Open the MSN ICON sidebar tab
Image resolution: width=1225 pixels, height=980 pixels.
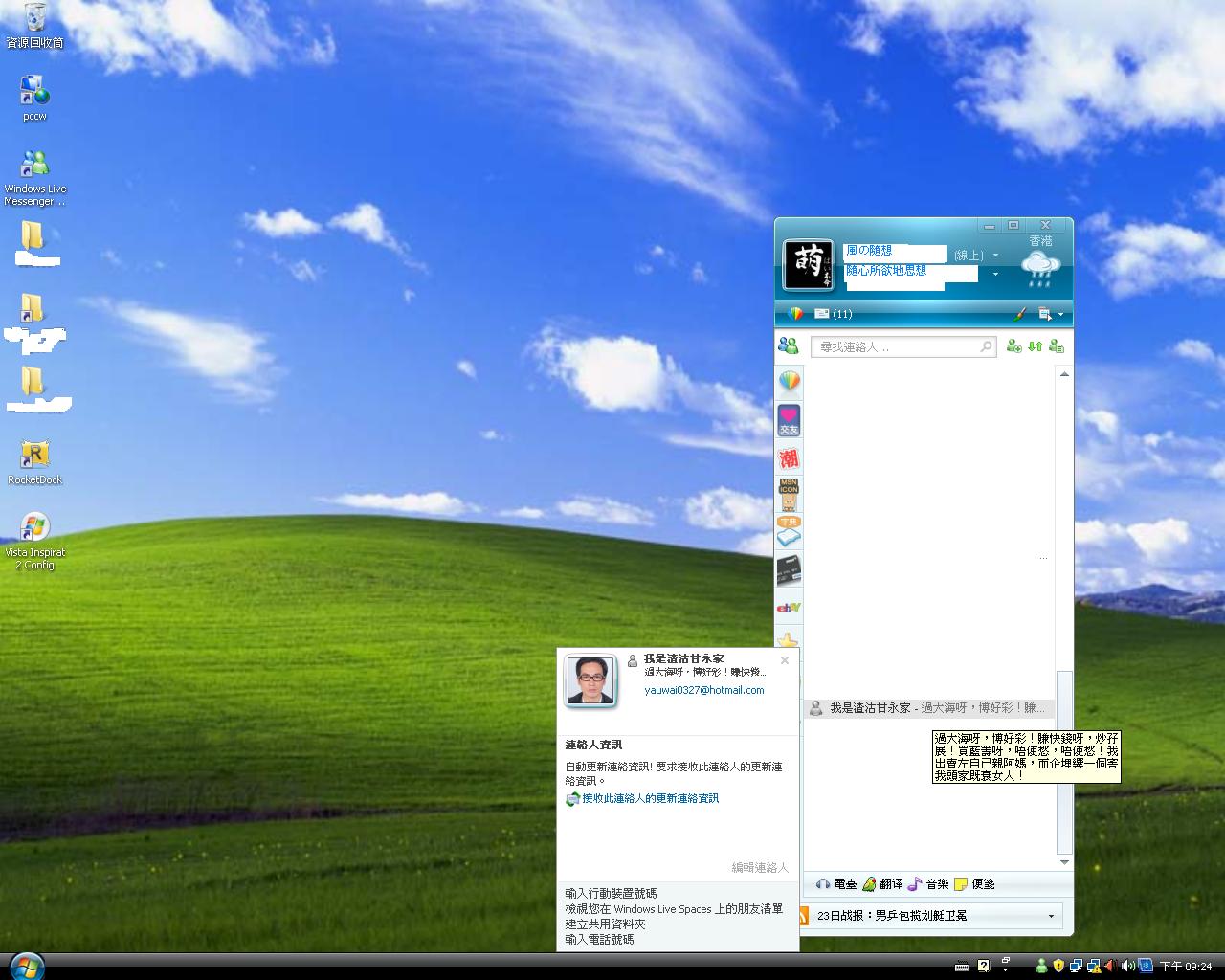[789, 495]
